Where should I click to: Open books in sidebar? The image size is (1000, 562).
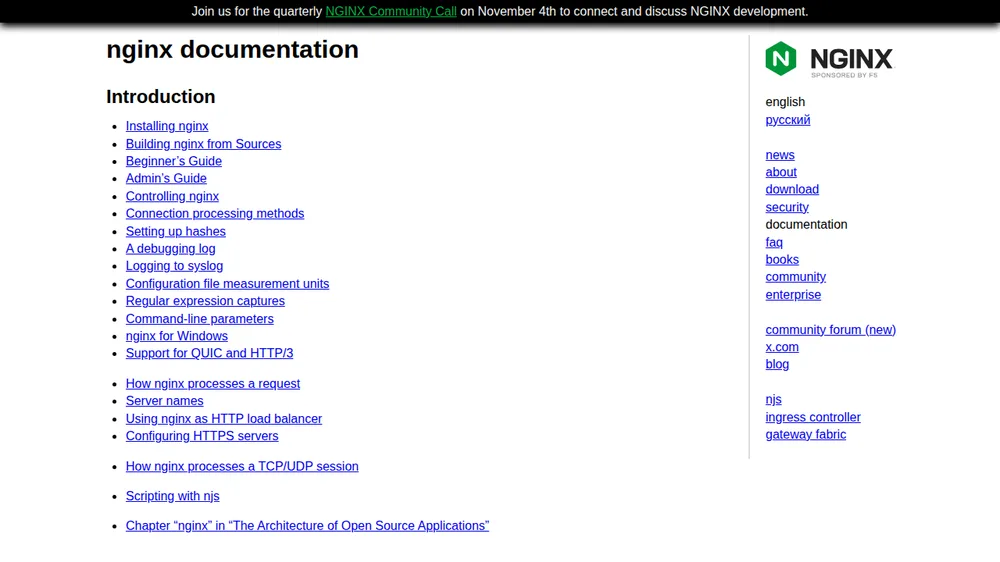782,260
